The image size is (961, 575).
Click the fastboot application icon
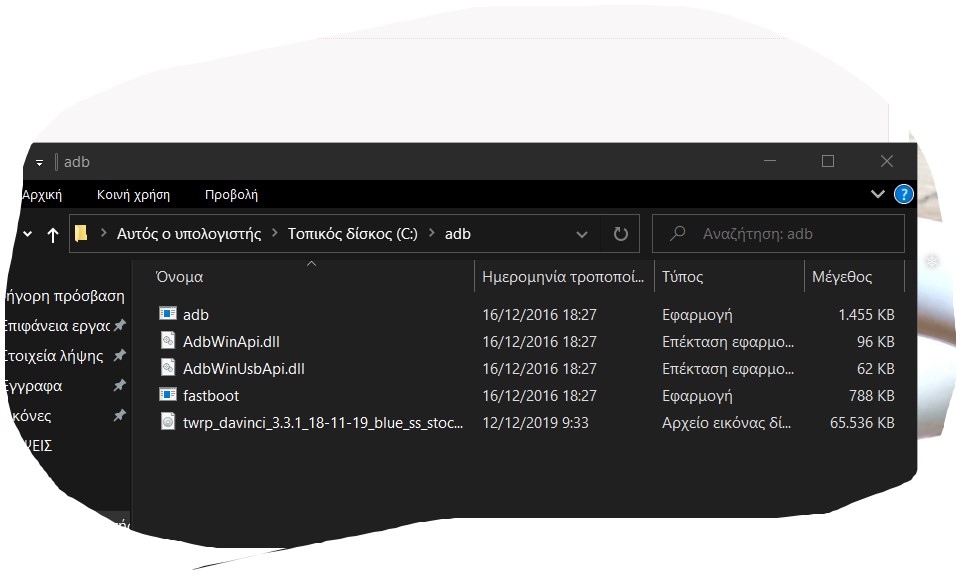pos(167,395)
